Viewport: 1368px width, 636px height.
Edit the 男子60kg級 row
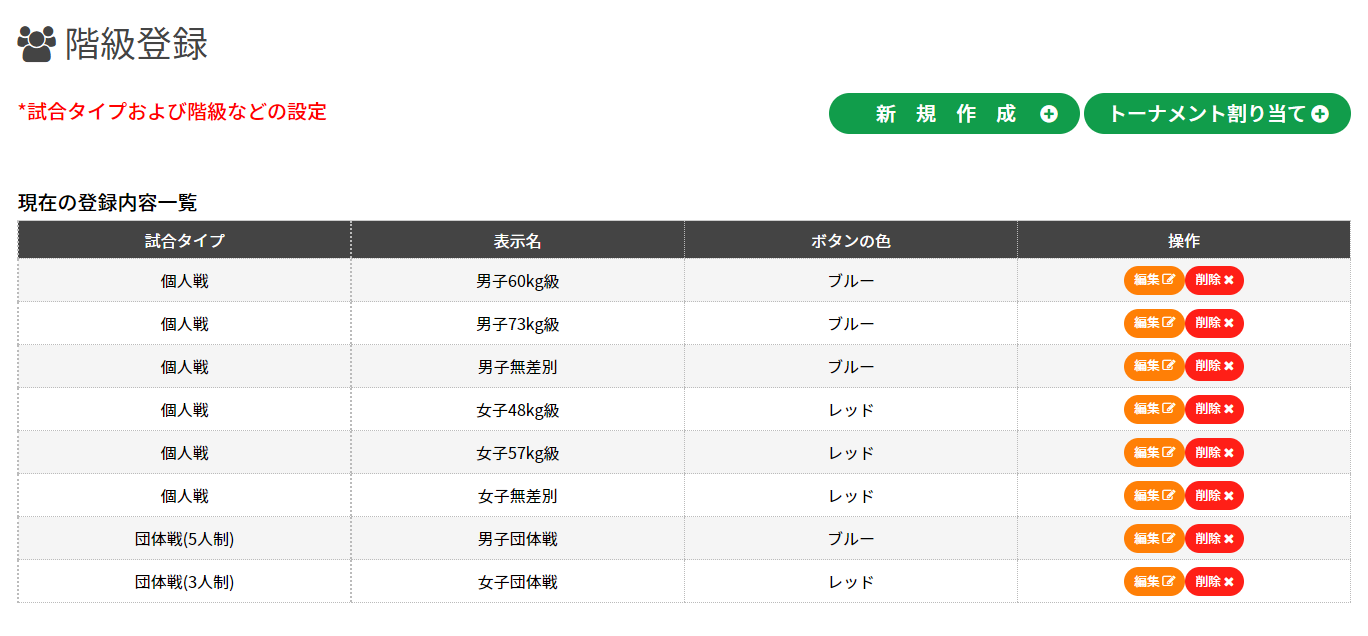coord(1153,281)
